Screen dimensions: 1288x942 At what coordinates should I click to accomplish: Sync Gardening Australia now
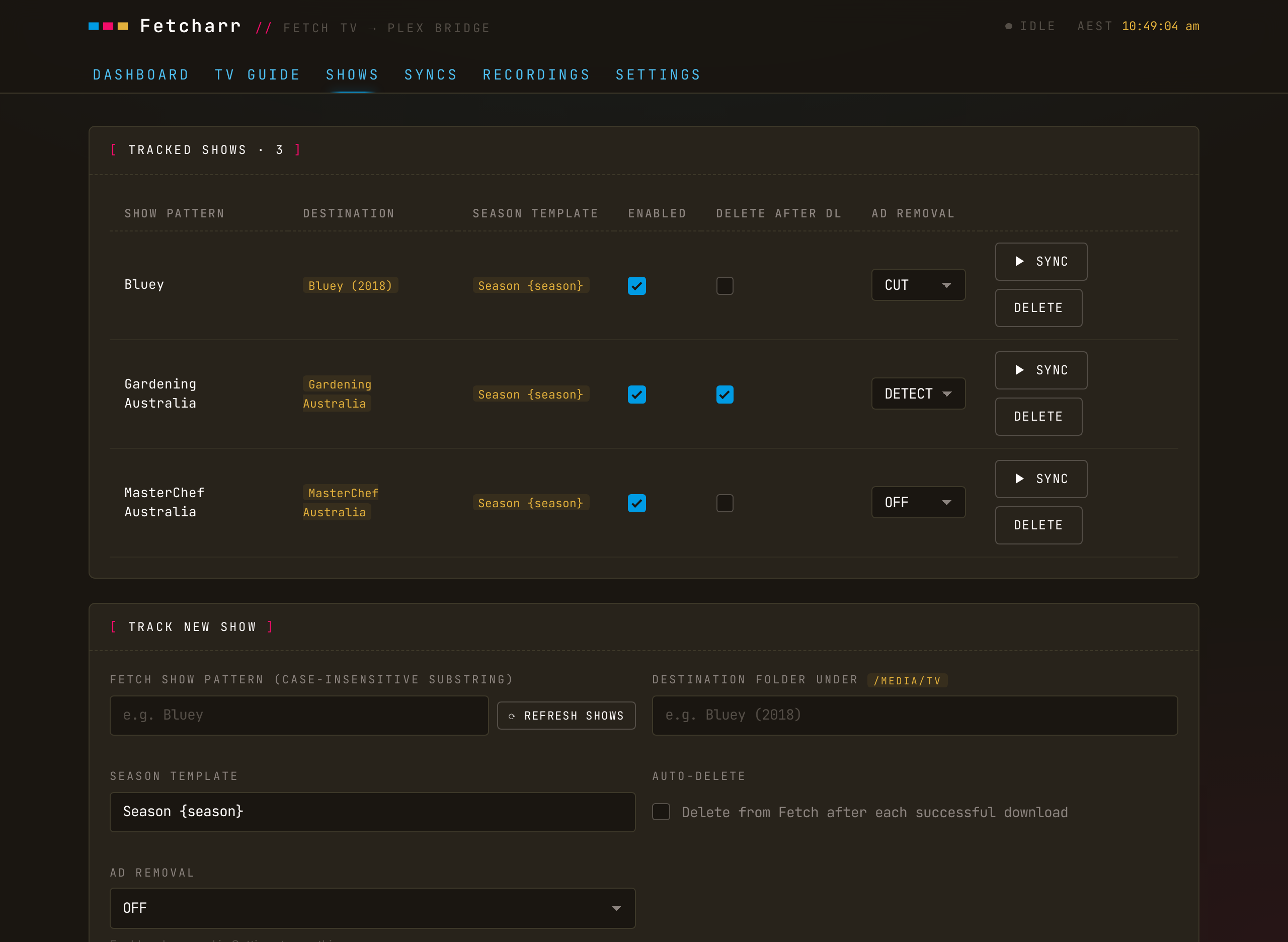(1041, 371)
